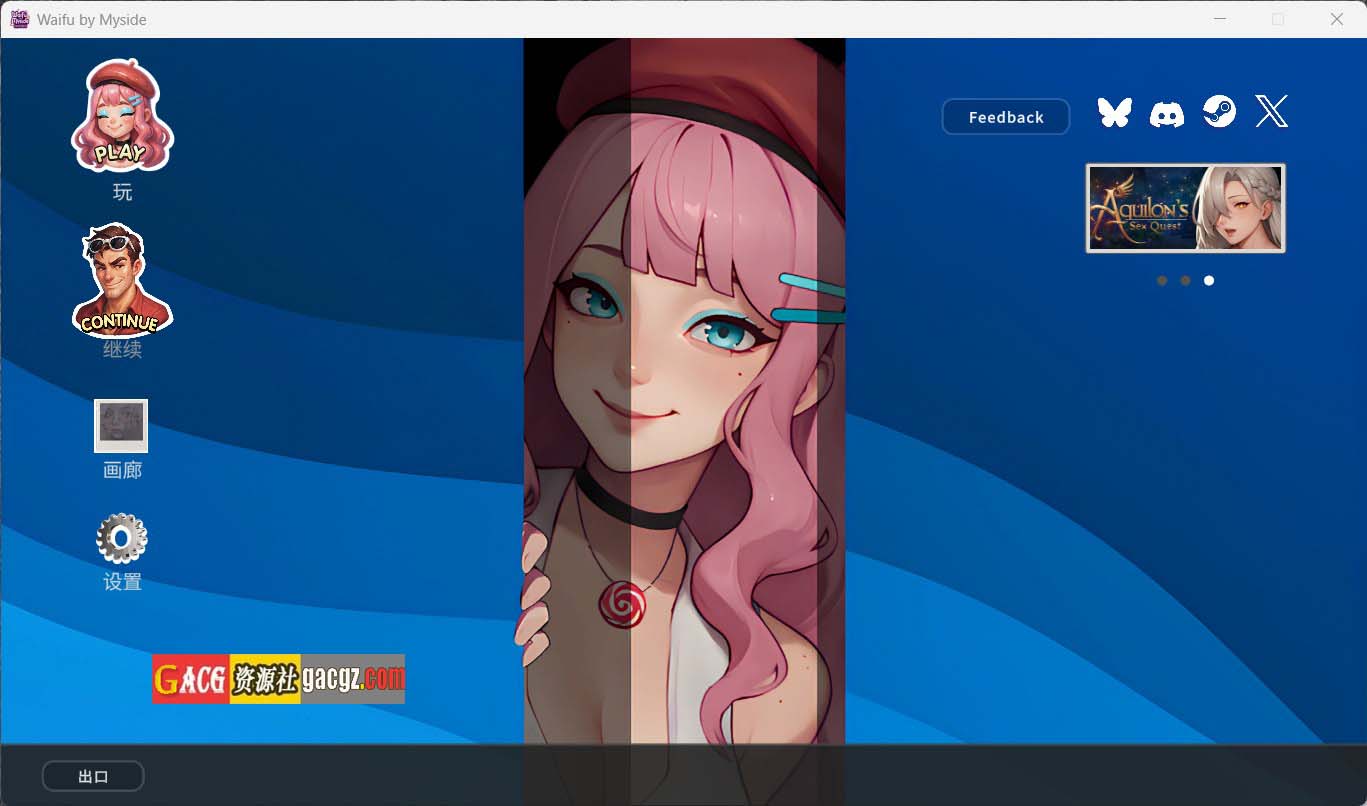Select the third active carousel dot

[x=1209, y=281]
